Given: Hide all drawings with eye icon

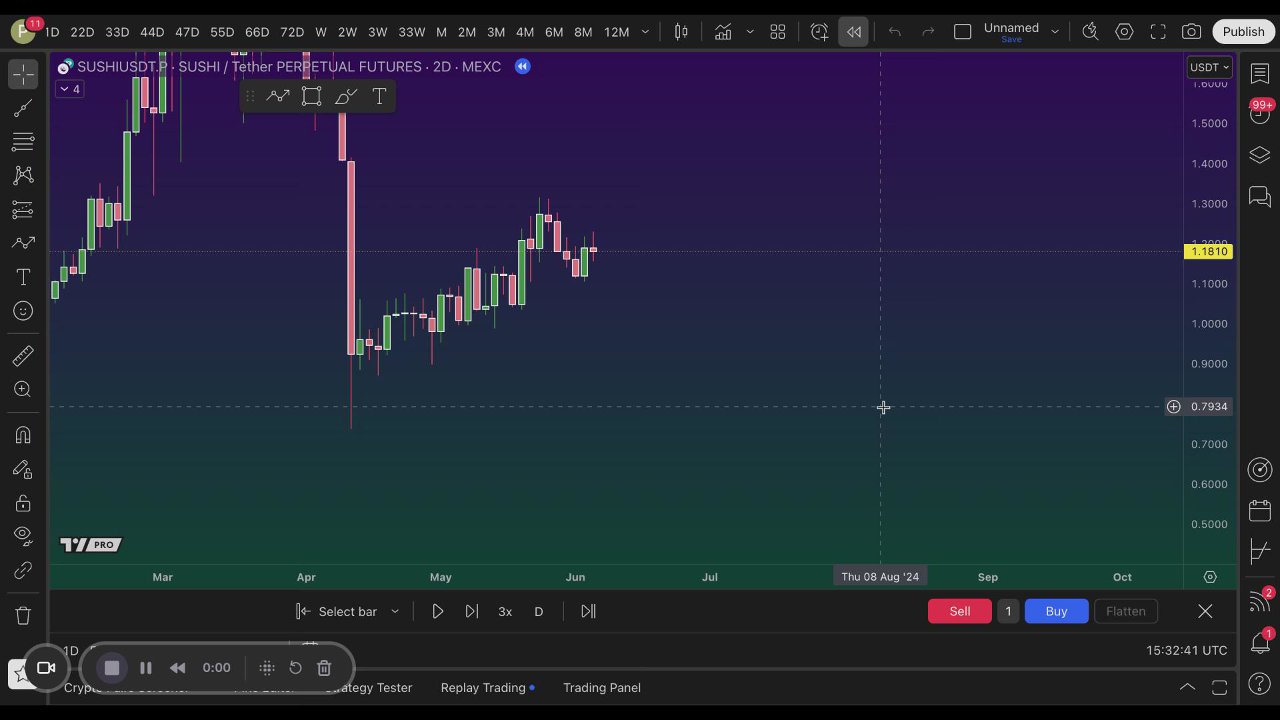Looking at the screenshot, I should 23,537.
